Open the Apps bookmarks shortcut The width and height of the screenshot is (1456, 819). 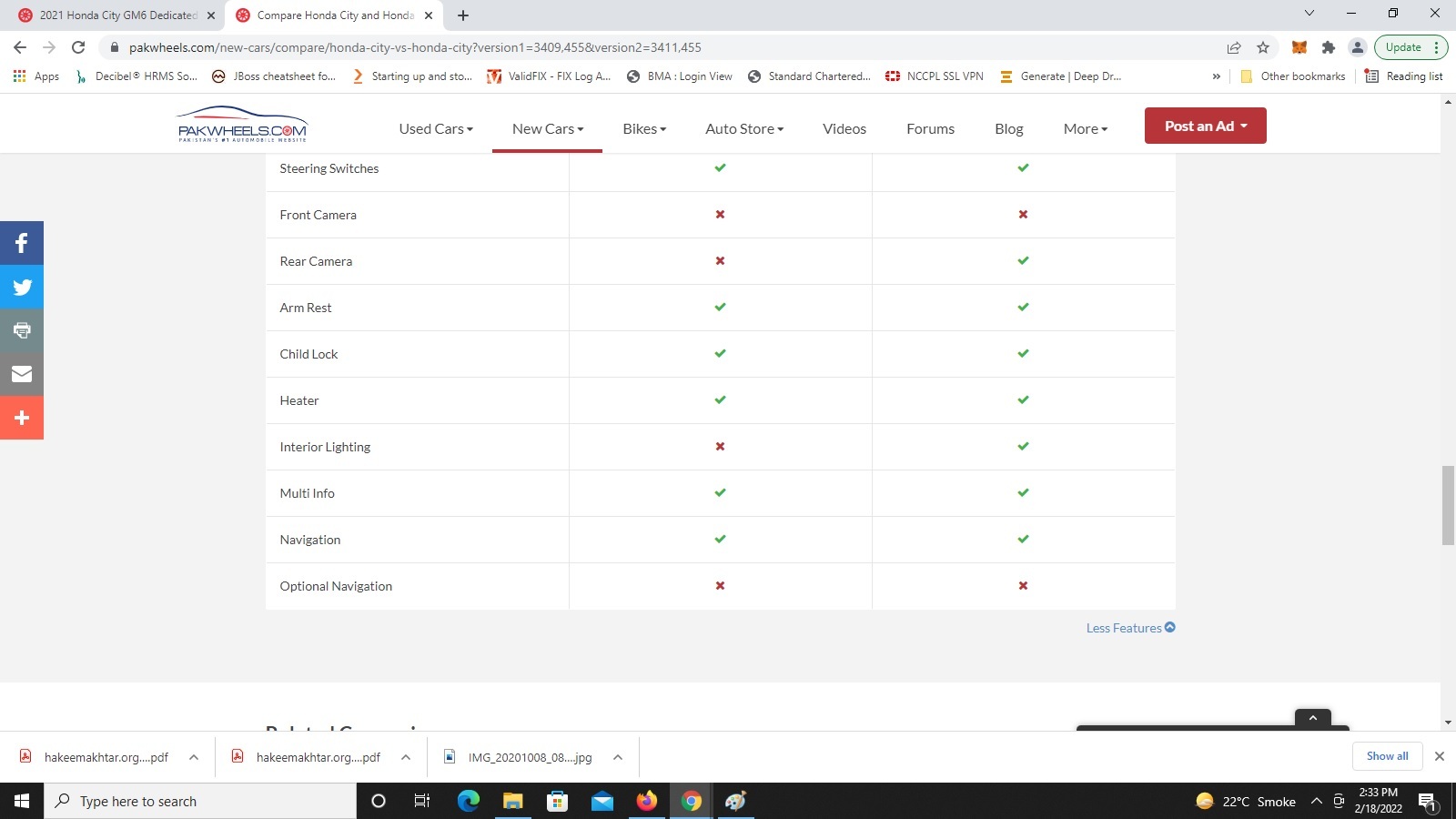tap(36, 76)
